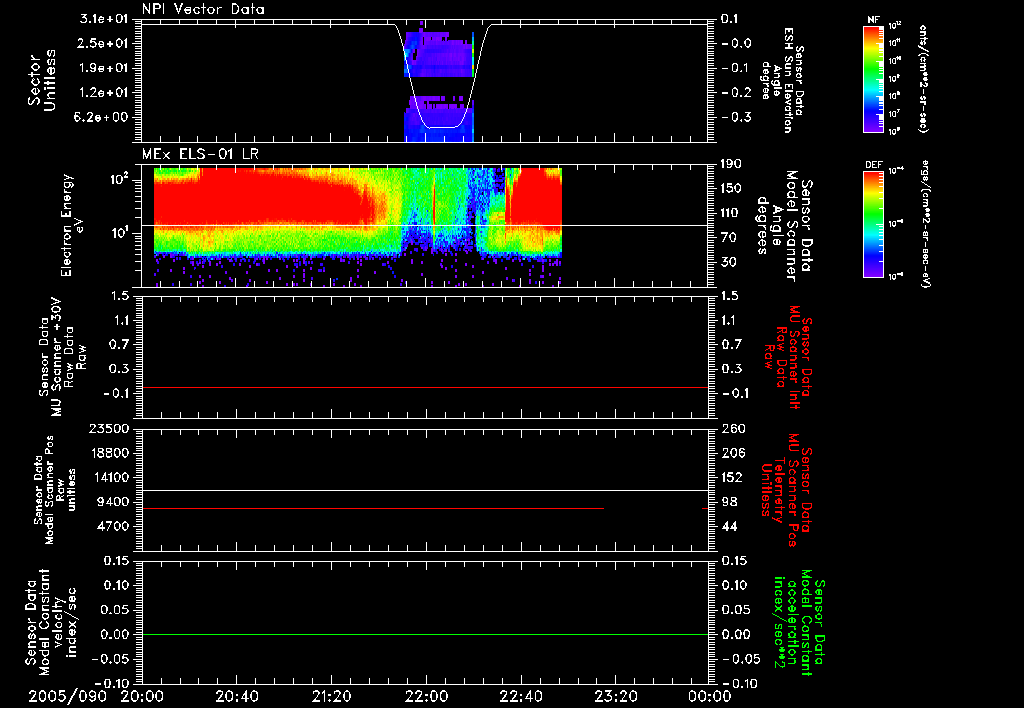Click the 3.1e+01 sector tick value
1024x708 pixels.
tap(103, 19)
